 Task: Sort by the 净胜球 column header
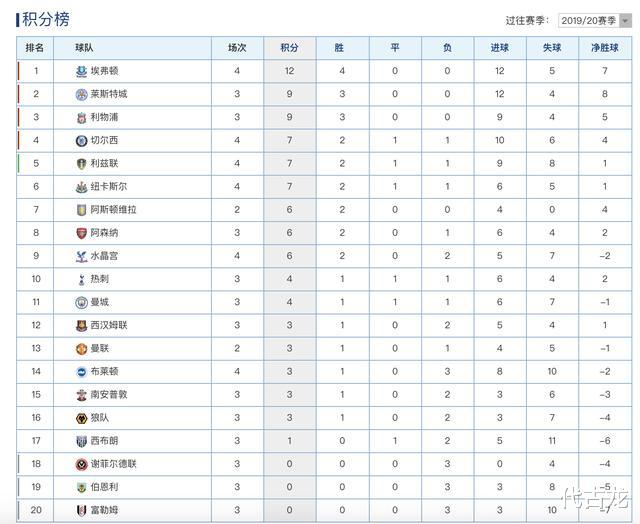[605, 48]
